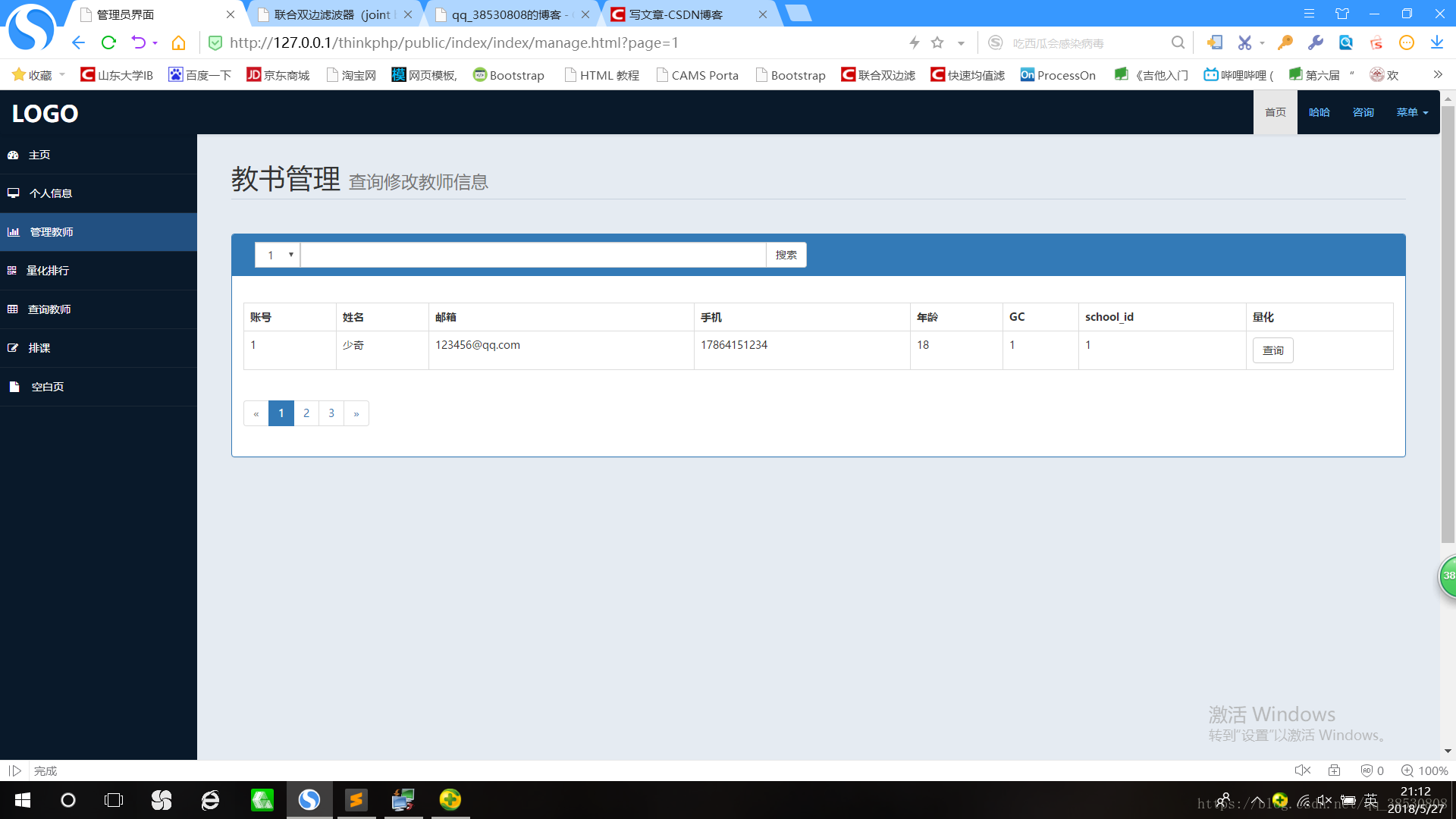Click the 100% zoom level control
Screen dimensions: 1456x819
click(1425, 770)
